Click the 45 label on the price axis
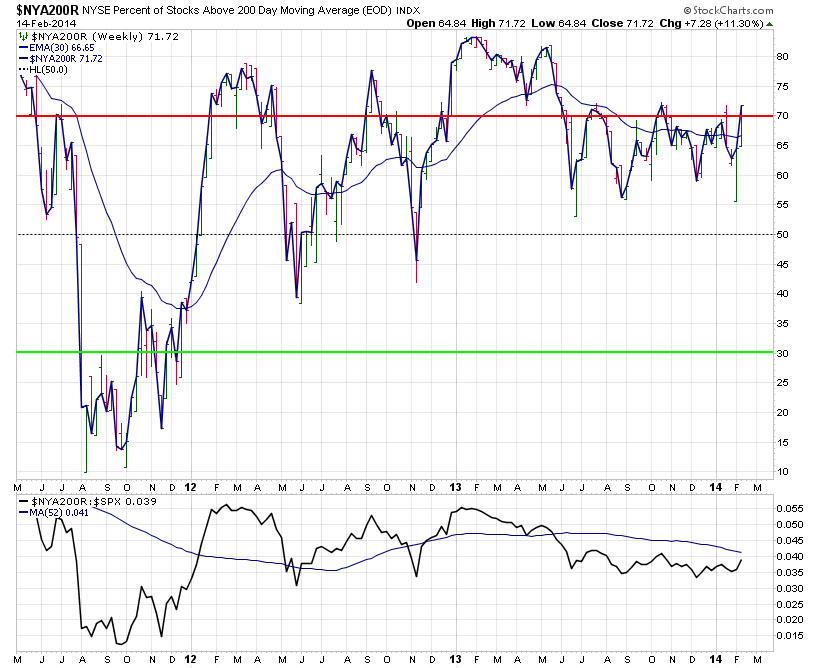Viewport: 820px width, 668px height. click(782, 264)
